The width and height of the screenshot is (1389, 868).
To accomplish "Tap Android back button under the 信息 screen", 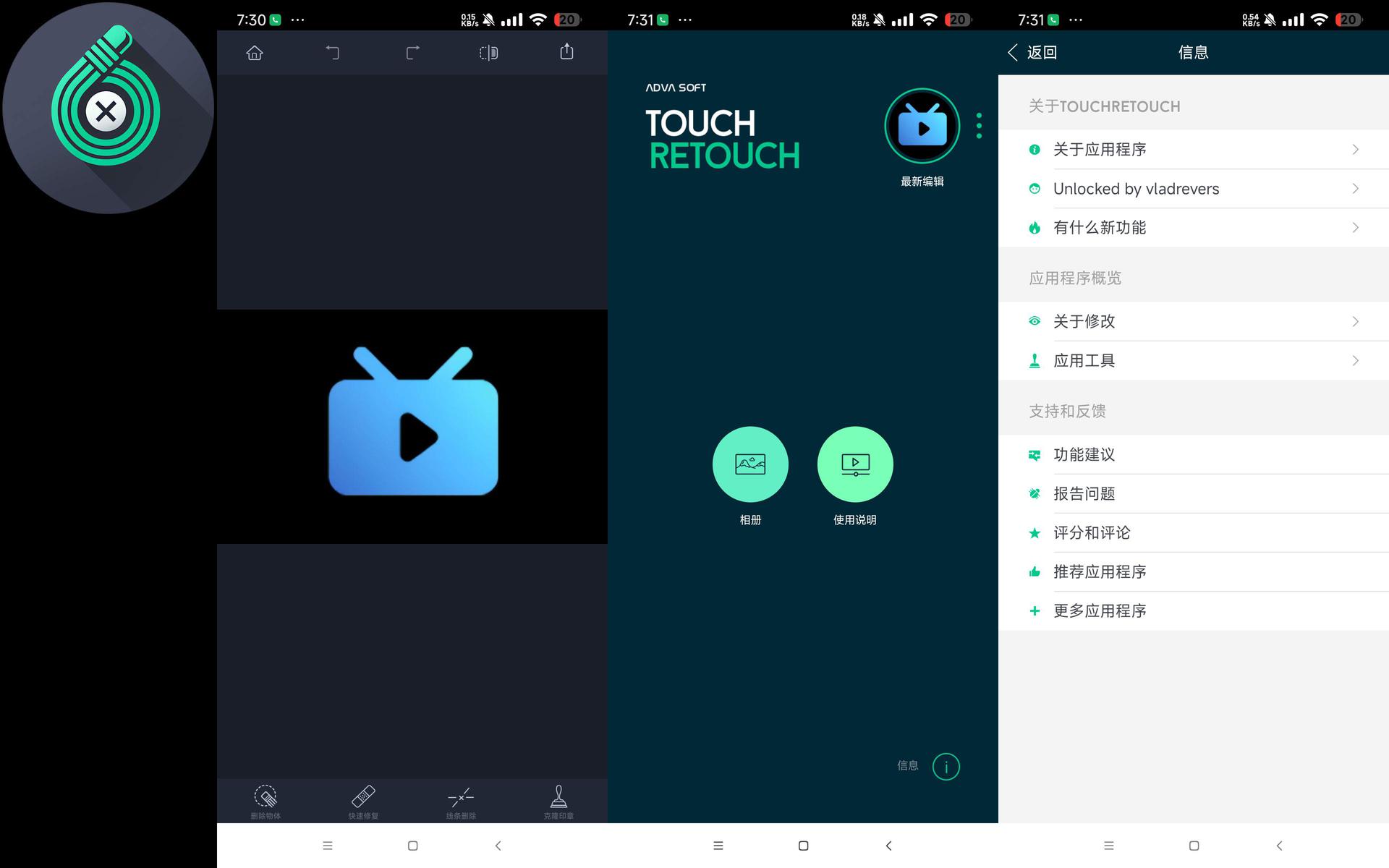I will pos(1279,846).
